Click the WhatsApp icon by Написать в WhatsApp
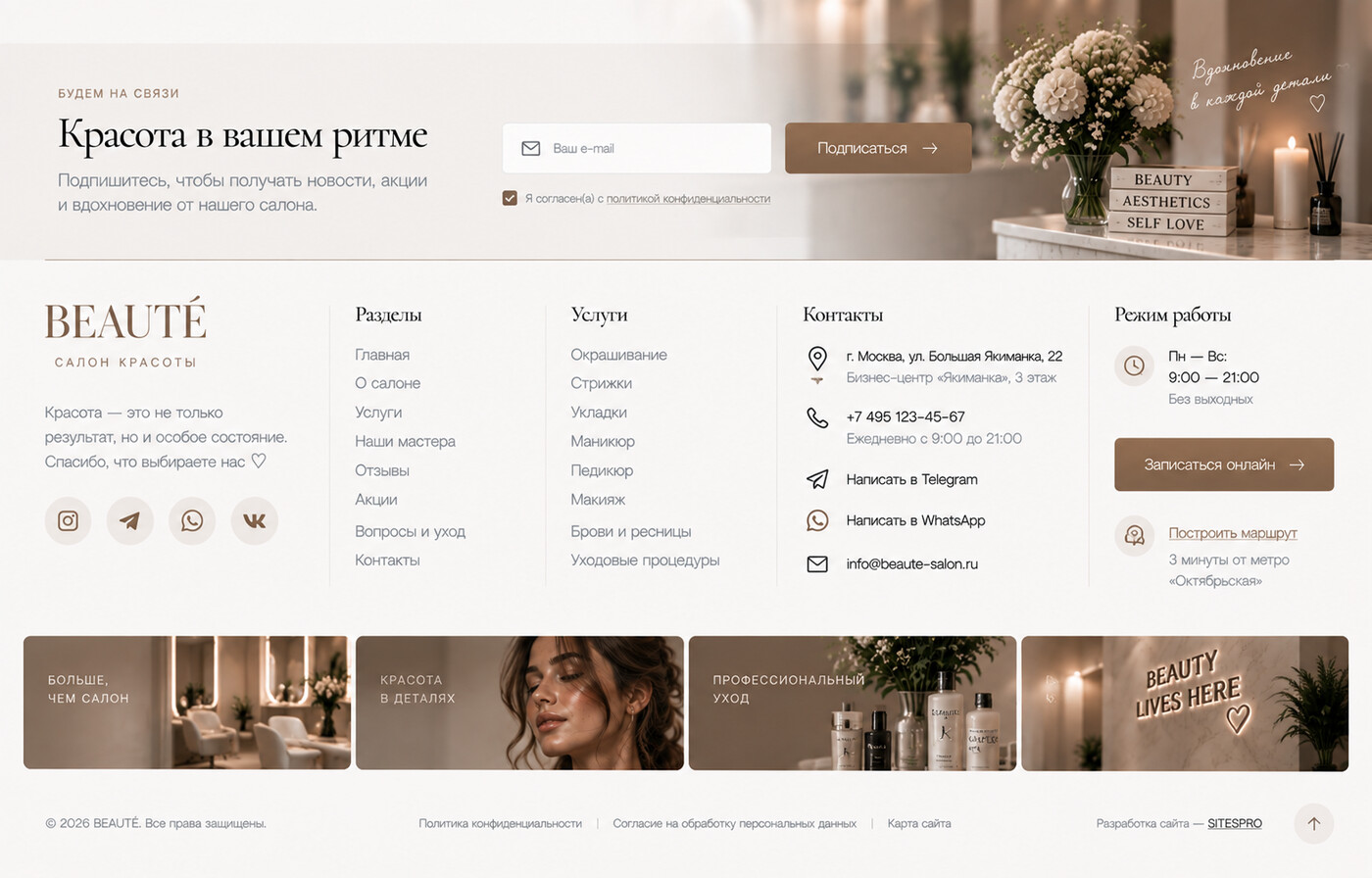This screenshot has height=878, width=1372. [x=817, y=520]
